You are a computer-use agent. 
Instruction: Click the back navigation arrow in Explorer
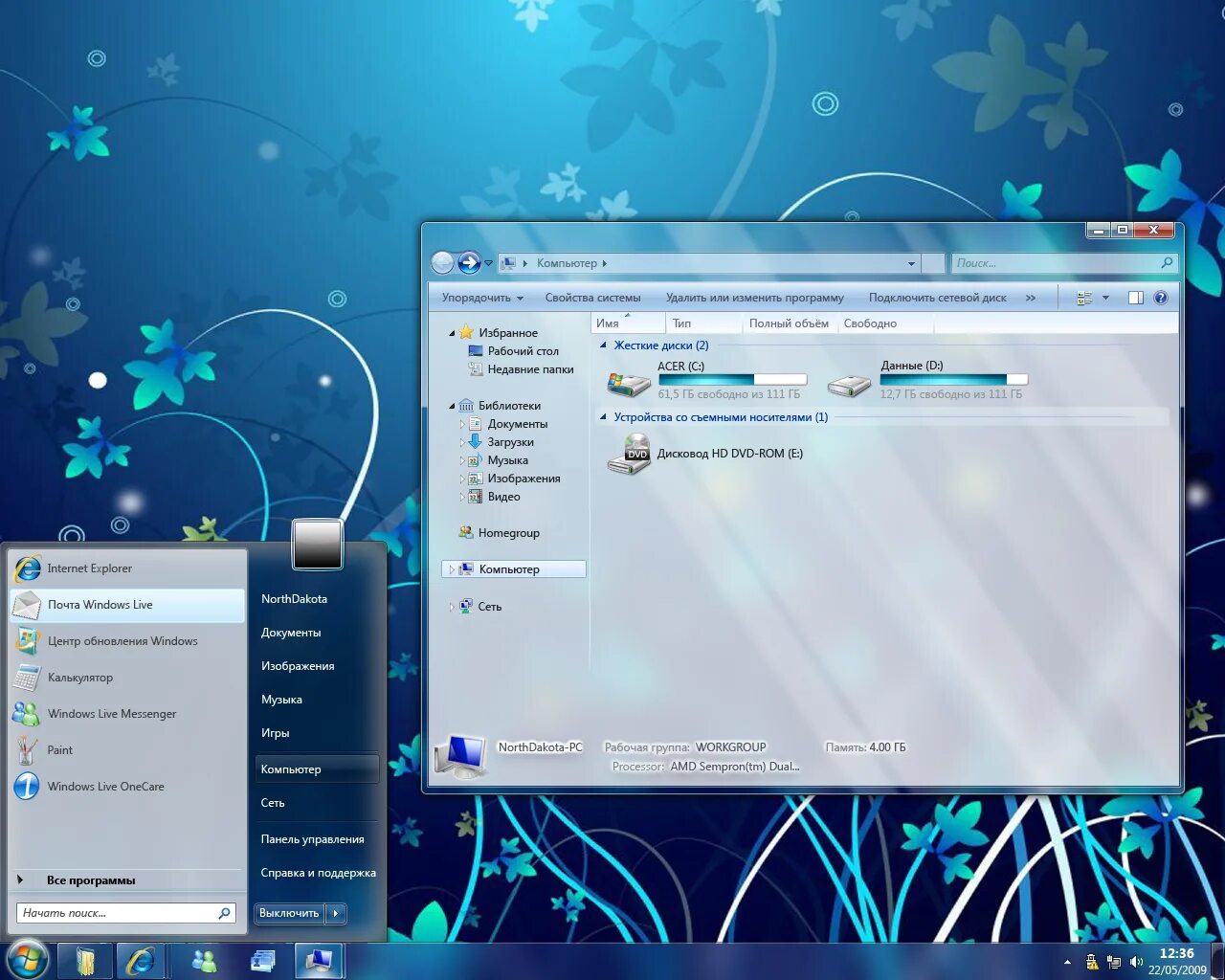click(442, 262)
